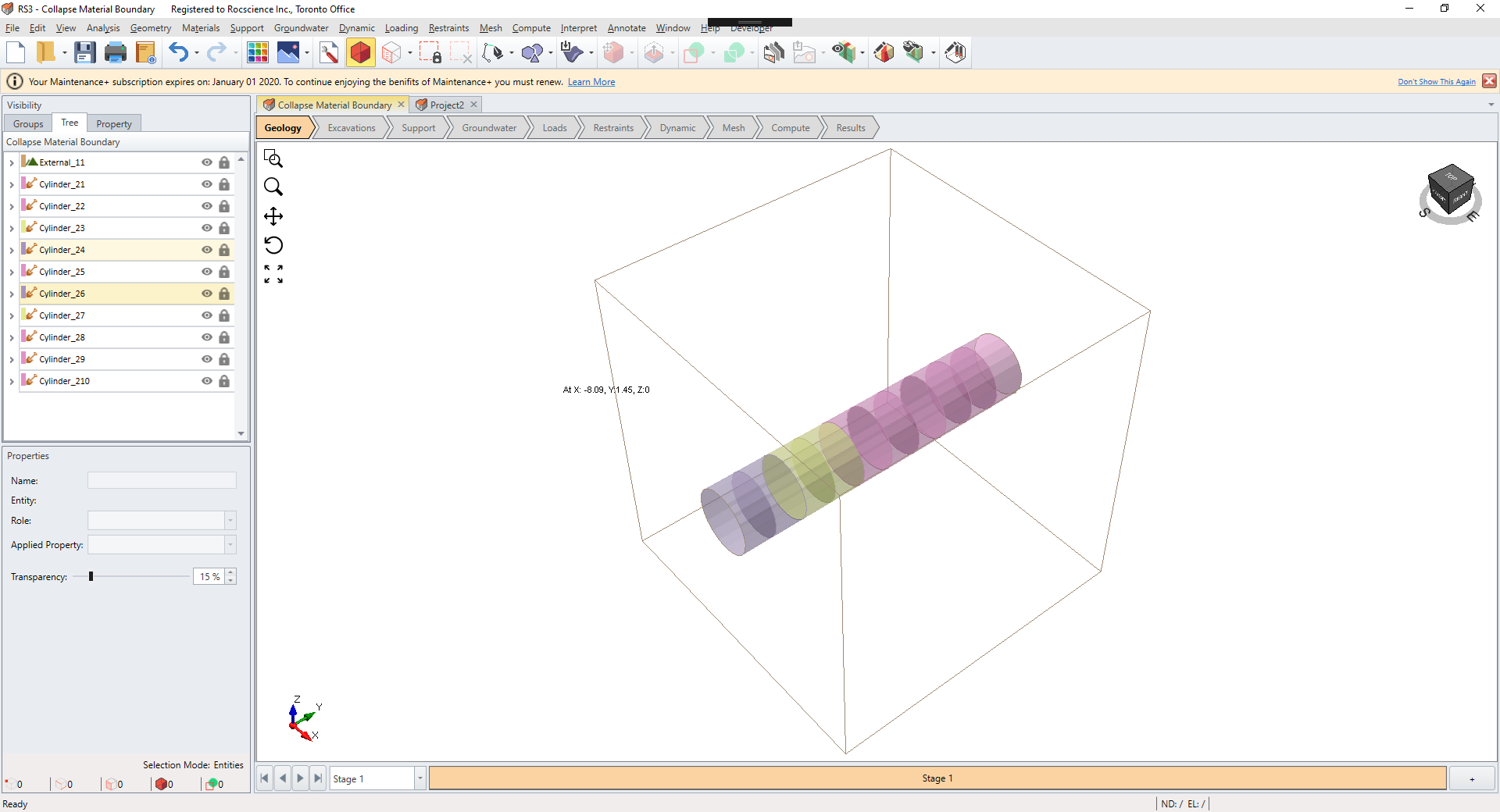Open a project using the folder icon

click(46, 52)
